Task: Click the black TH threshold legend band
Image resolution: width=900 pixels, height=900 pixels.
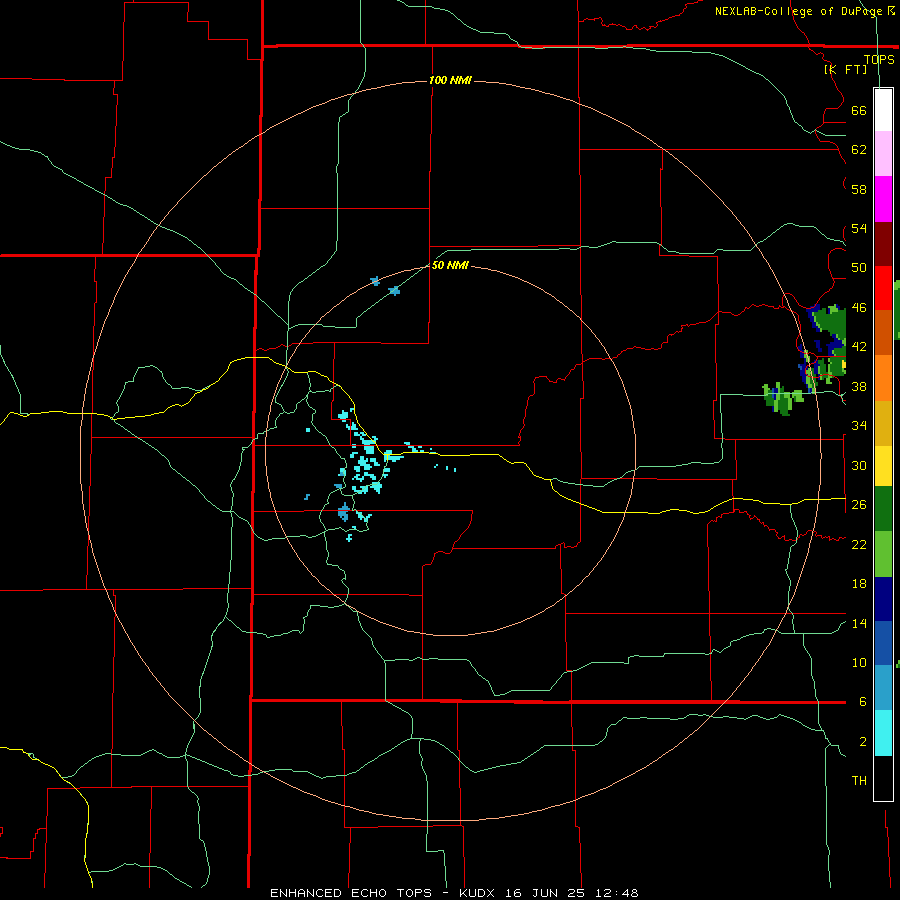Action: click(x=883, y=778)
